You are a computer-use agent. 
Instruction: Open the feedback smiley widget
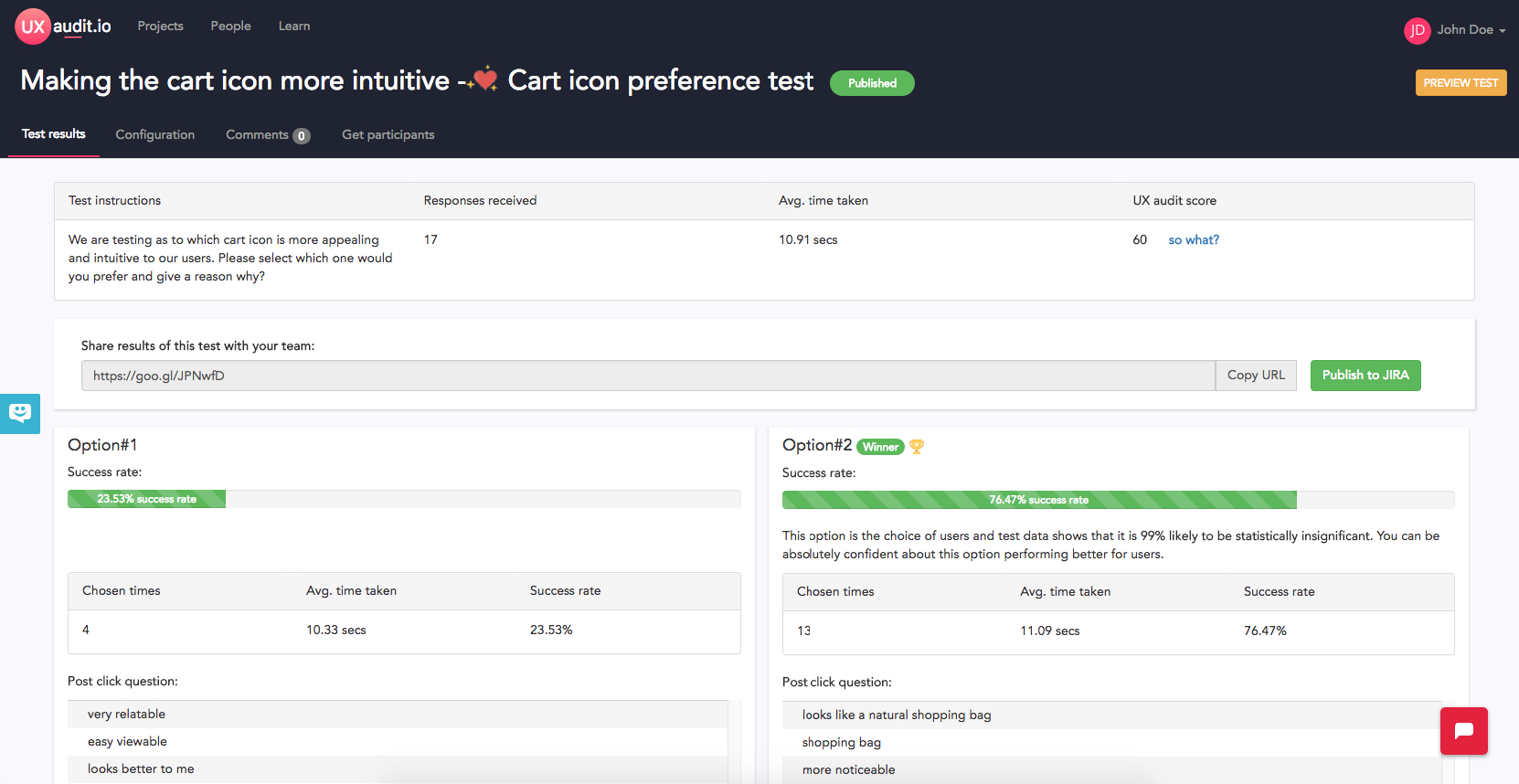tap(20, 414)
